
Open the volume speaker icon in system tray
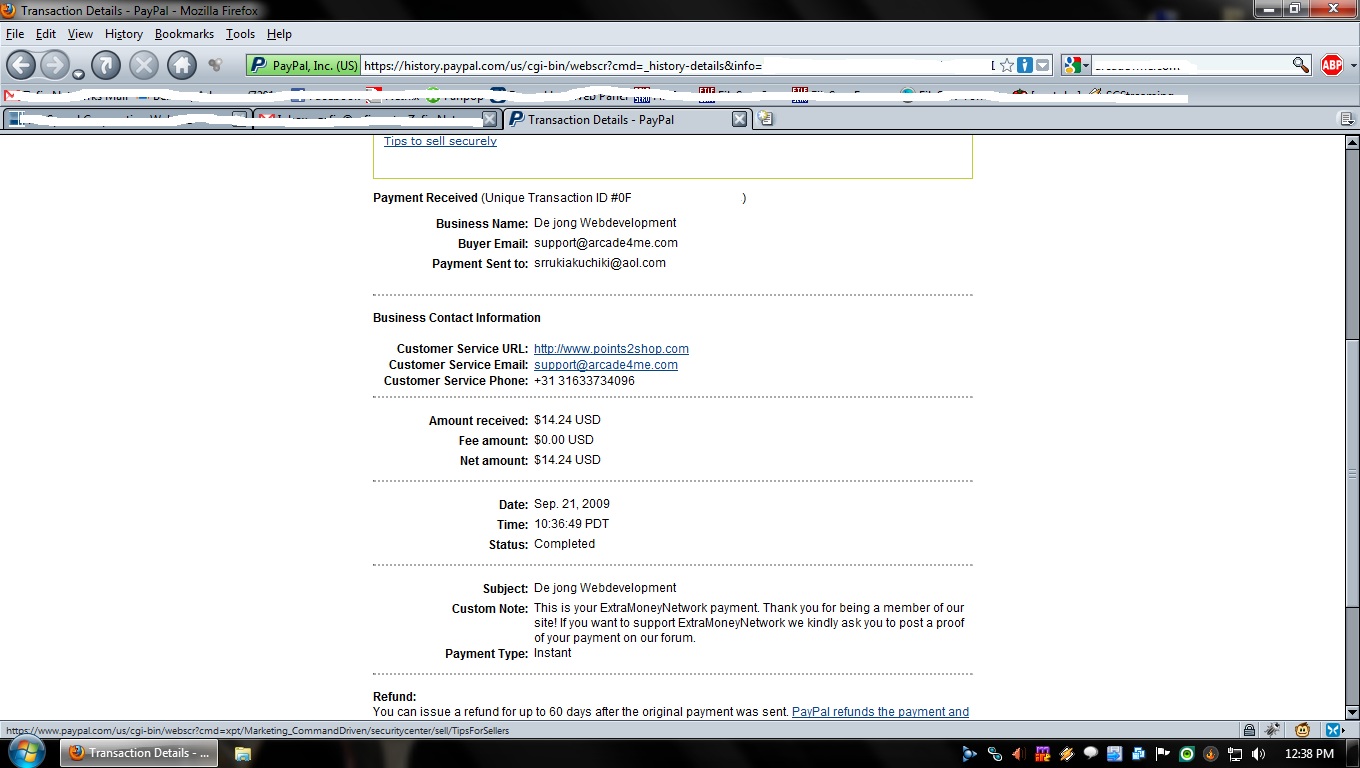(x=1258, y=753)
